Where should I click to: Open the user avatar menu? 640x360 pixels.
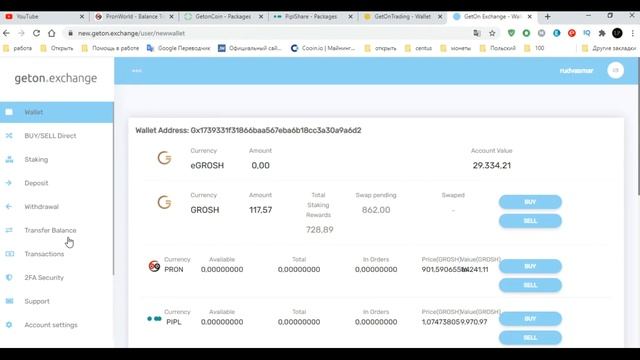point(616,70)
